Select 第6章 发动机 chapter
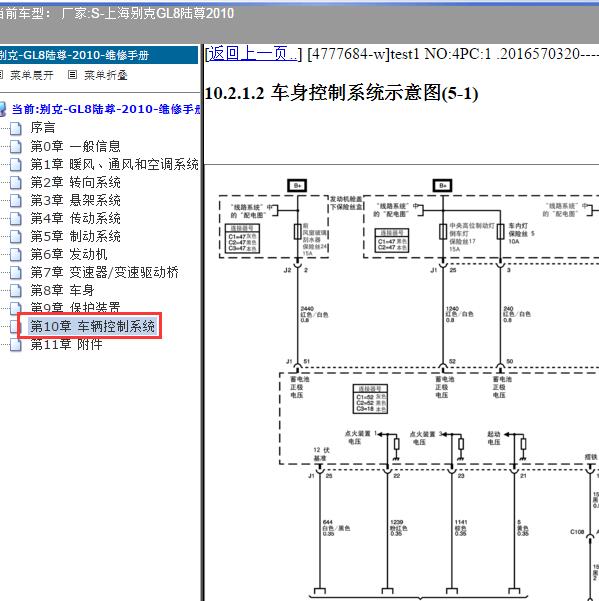The image size is (599, 601). coord(69,254)
